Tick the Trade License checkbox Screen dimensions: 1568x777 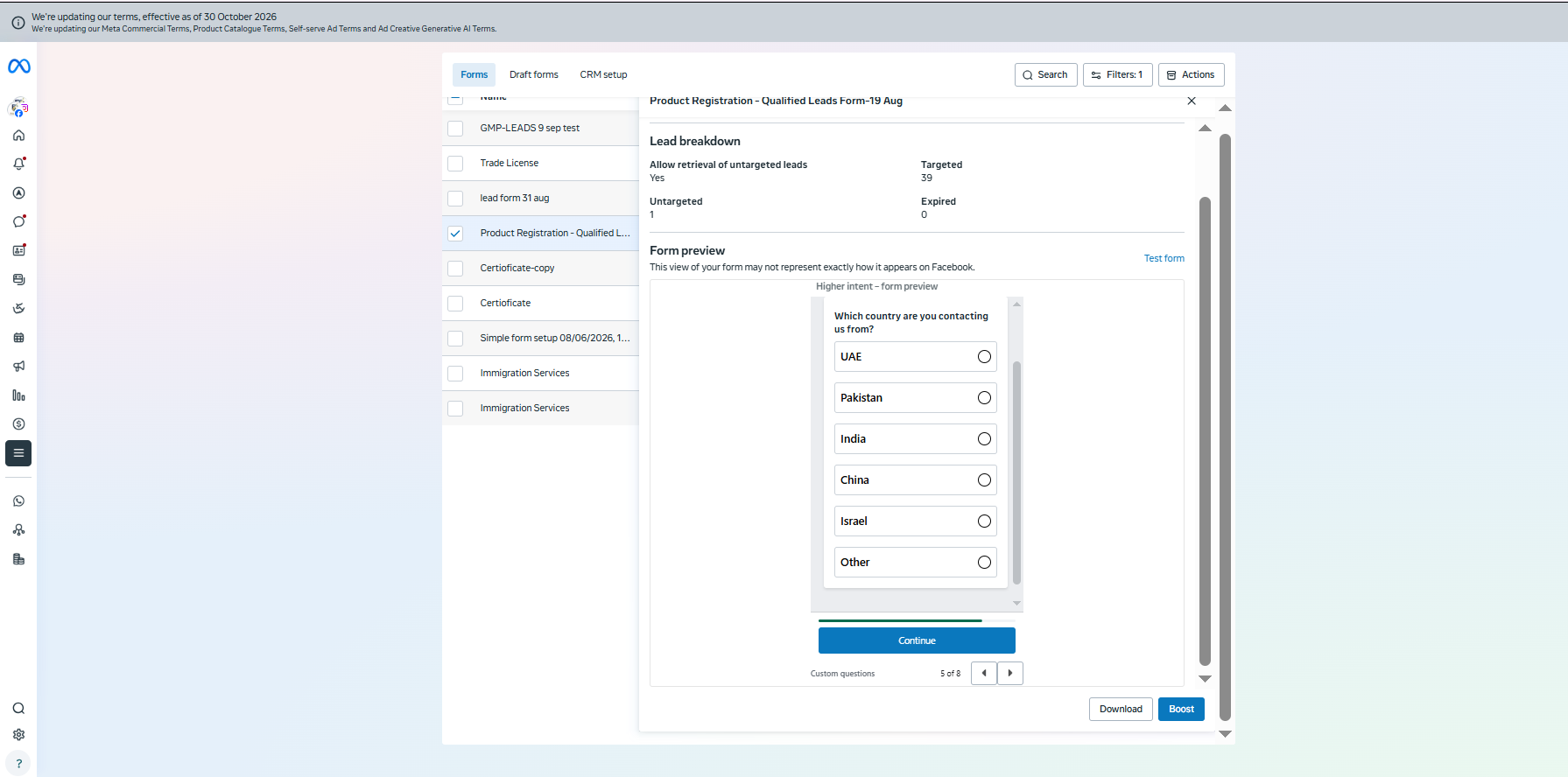pyautogui.click(x=455, y=164)
